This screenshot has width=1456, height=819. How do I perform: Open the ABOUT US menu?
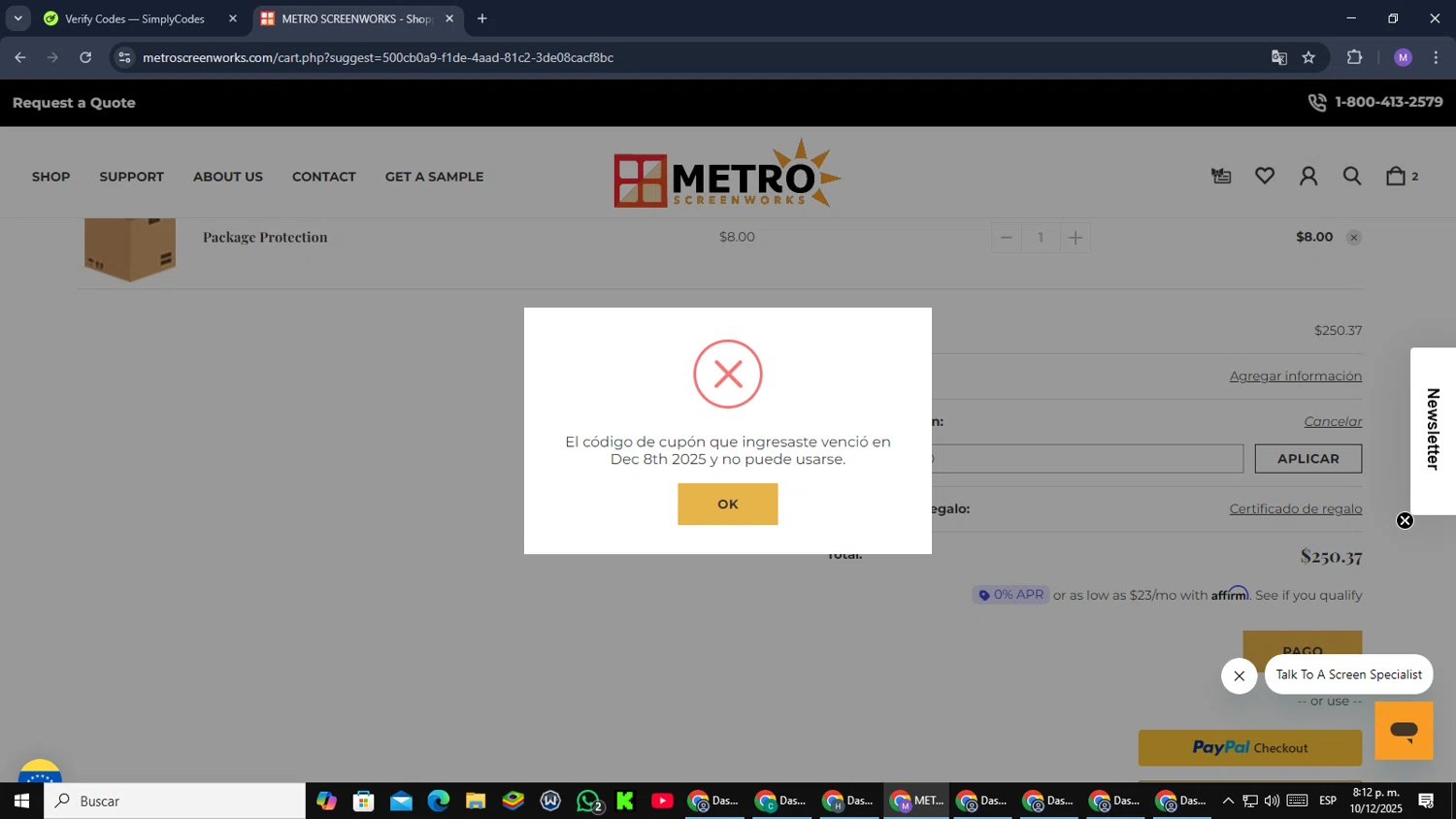(x=227, y=177)
